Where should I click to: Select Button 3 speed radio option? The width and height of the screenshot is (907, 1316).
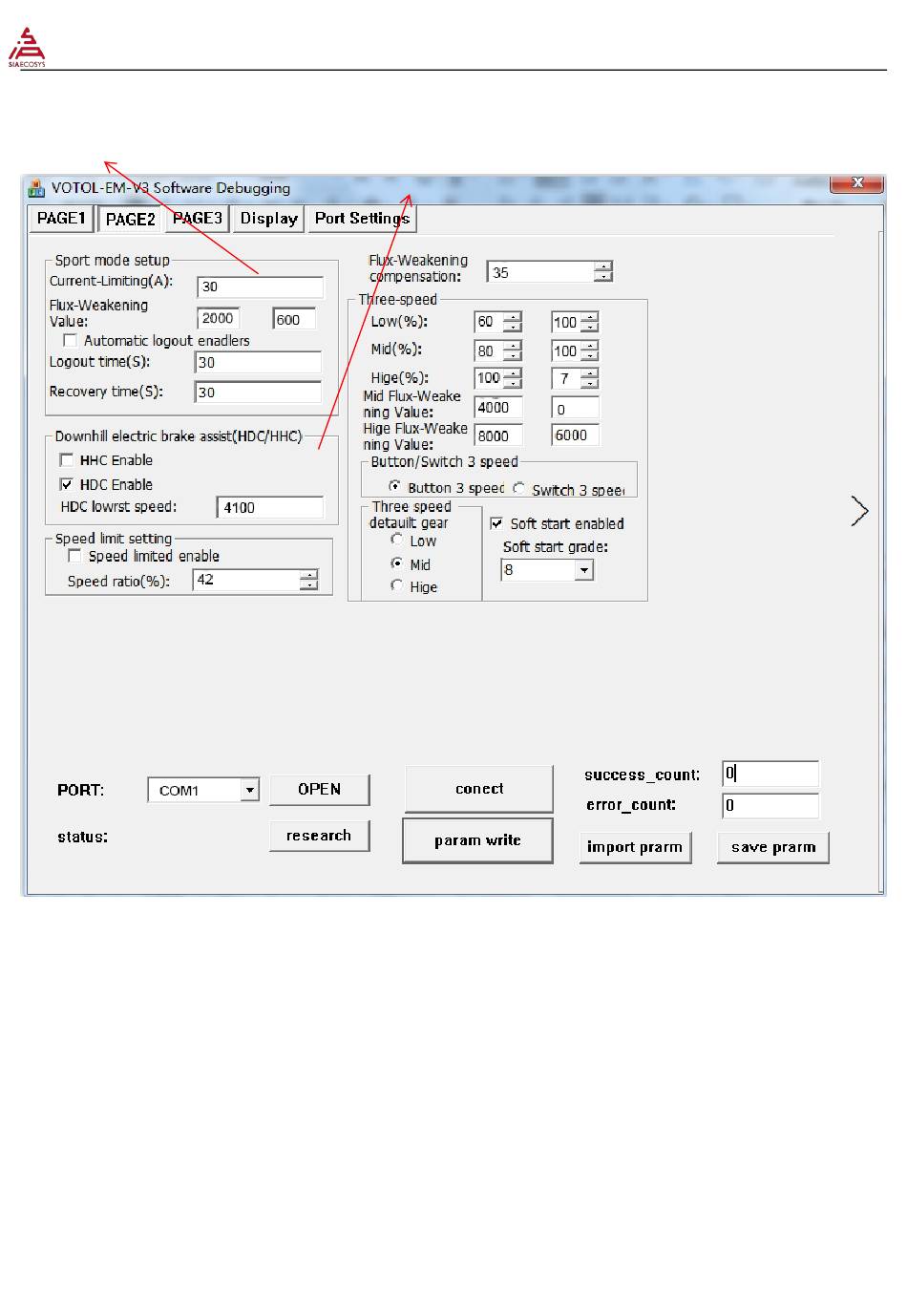coord(395,487)
